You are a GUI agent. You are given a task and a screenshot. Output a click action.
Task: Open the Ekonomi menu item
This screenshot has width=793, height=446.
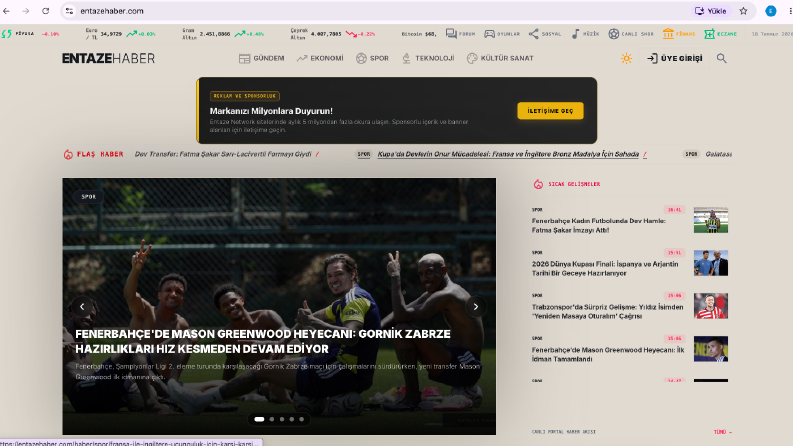coord(320,58)
